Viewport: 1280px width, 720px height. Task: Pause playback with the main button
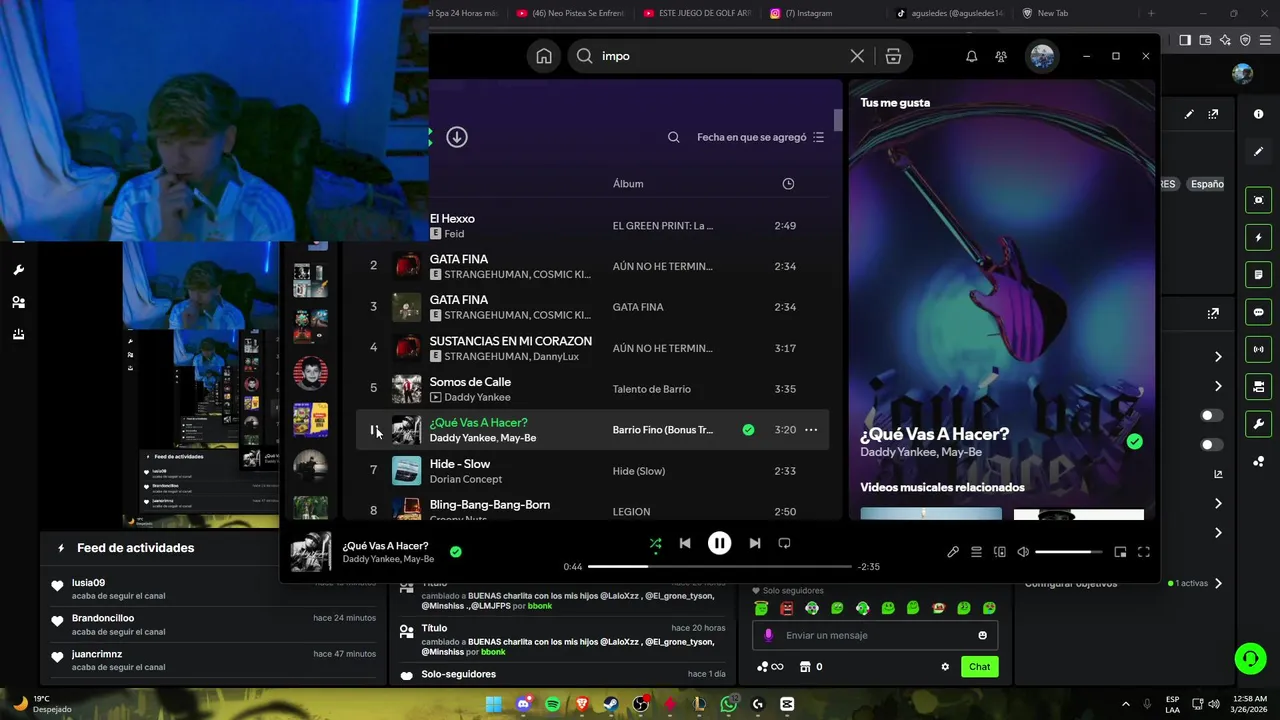point(719,543)
